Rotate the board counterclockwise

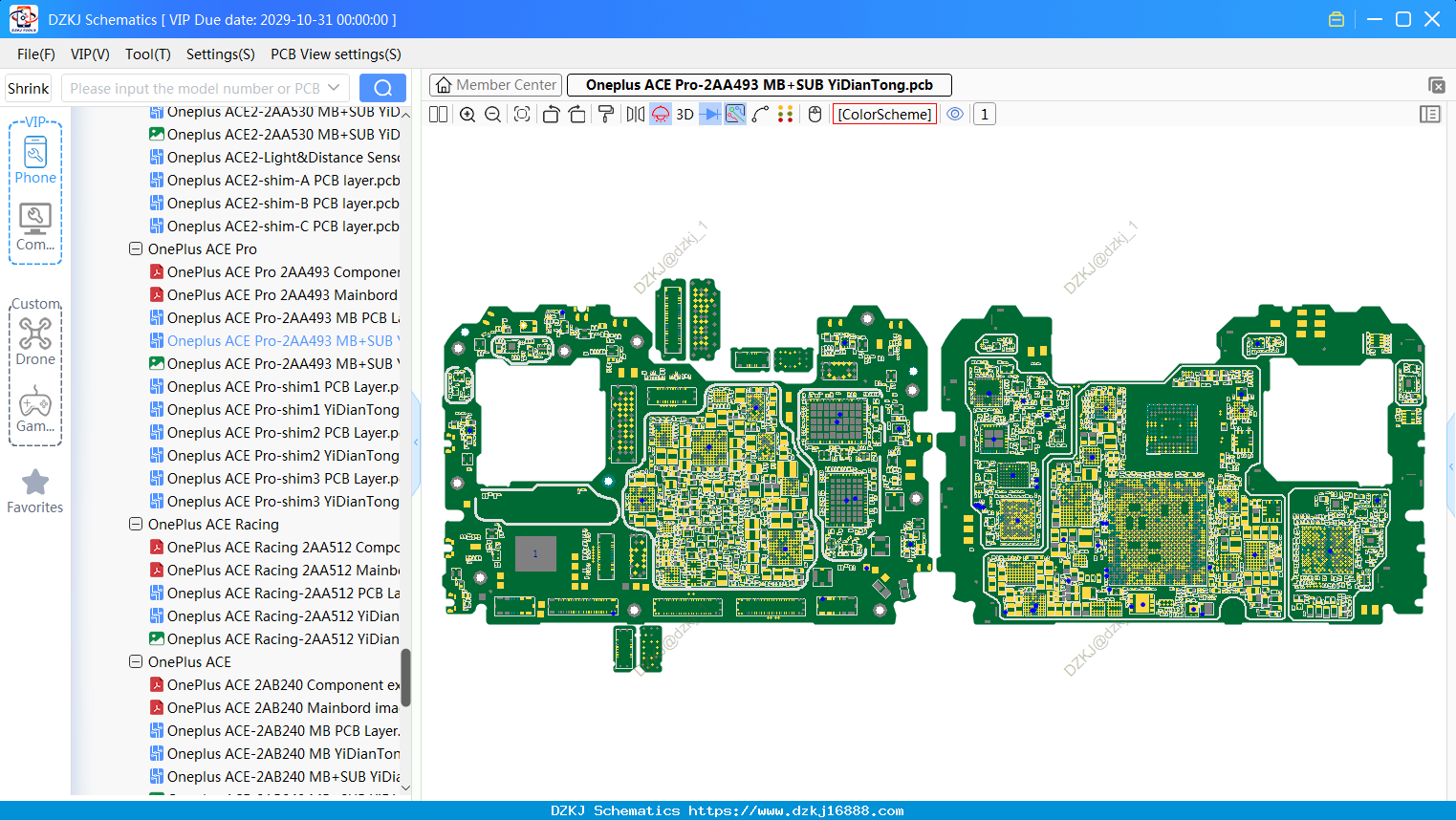point(551,115)
